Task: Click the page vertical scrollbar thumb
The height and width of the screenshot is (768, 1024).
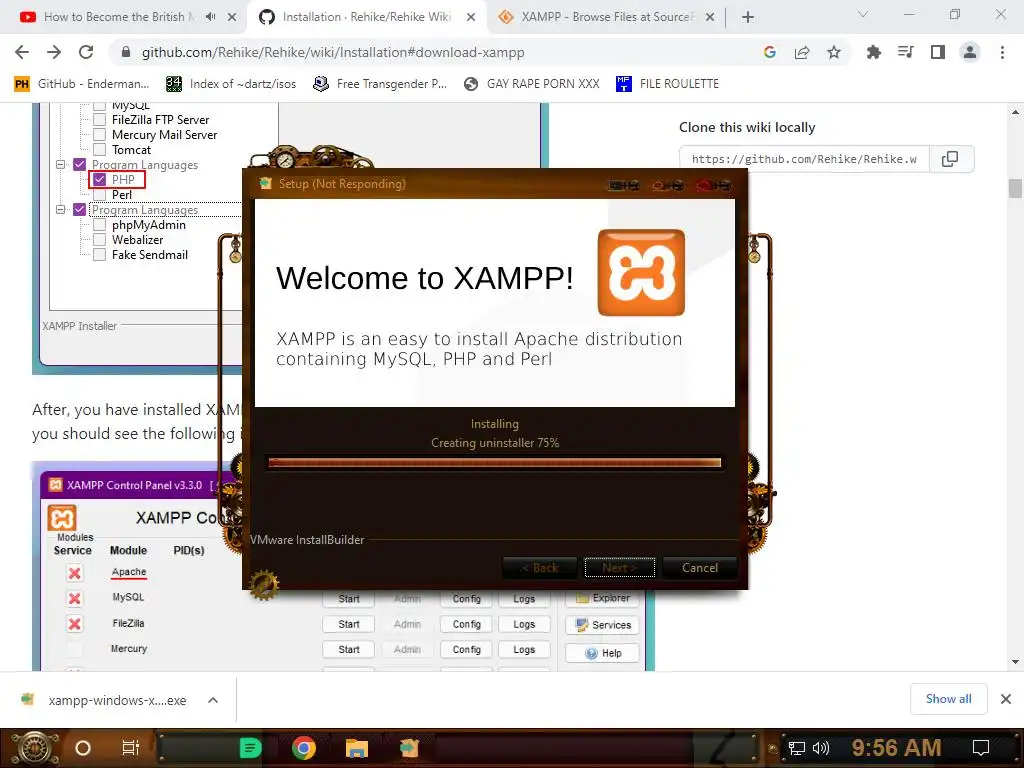Action: pyautogui.click(x=1015, y=188)
